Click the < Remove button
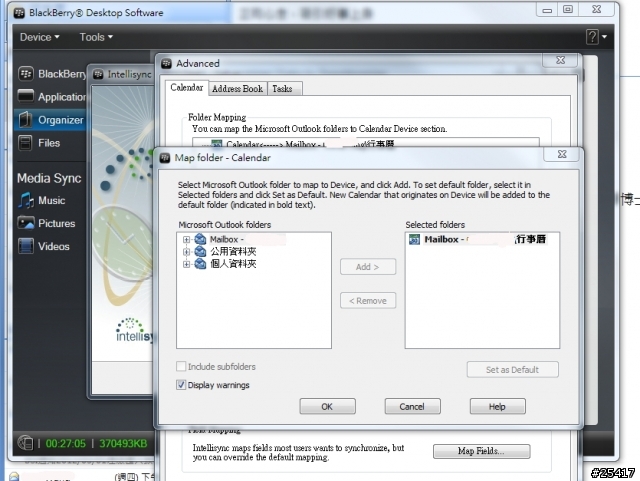640x481 pixels. click(368, 301)
